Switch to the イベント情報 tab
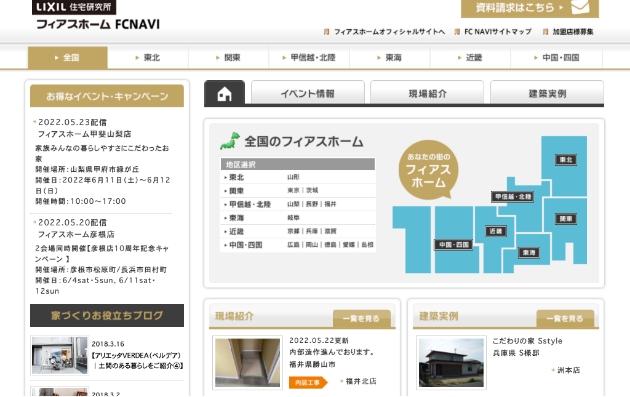This screenshot has height=397, width=630. pos(308,93)
